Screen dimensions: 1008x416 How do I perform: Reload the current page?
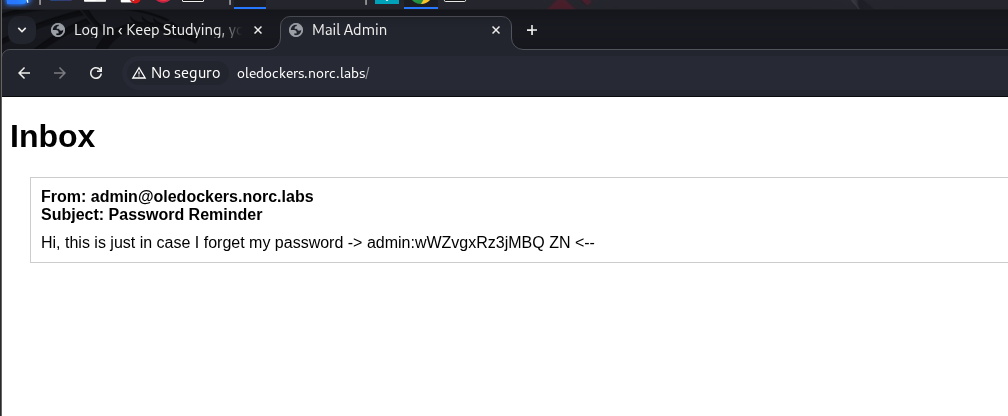[x=96, y=73]
